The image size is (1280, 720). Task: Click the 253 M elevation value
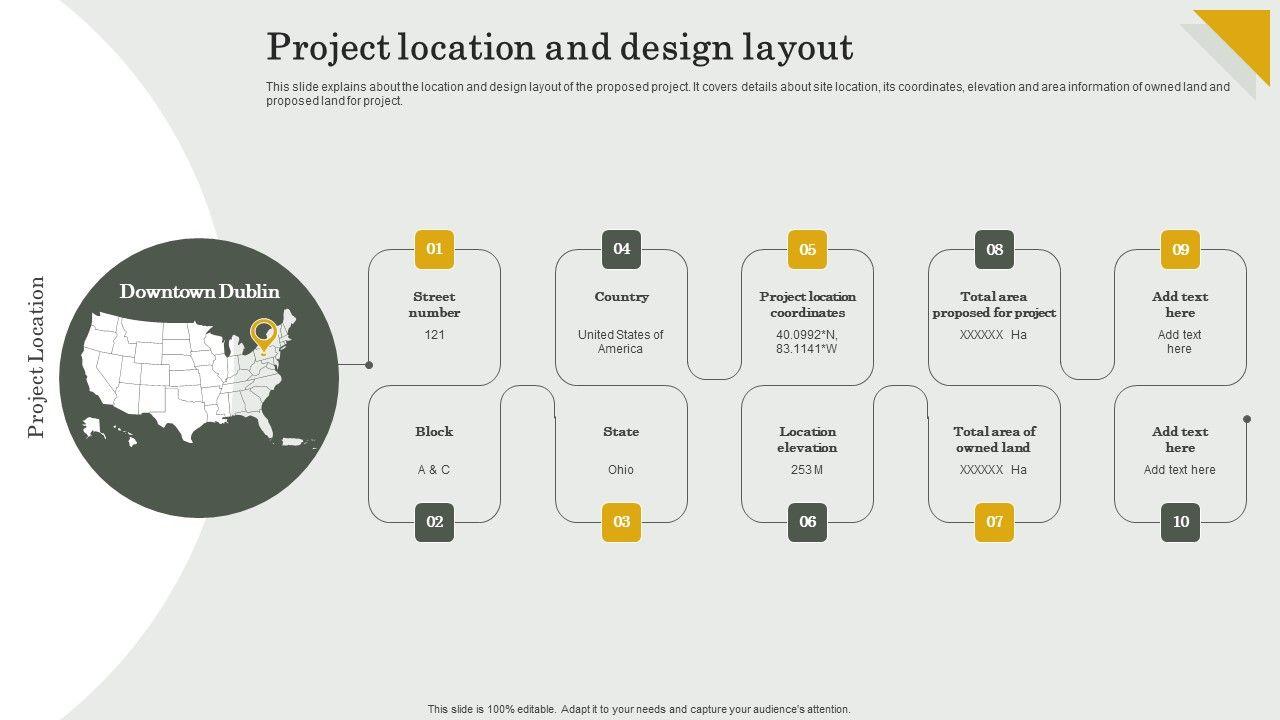pos(807,470)
